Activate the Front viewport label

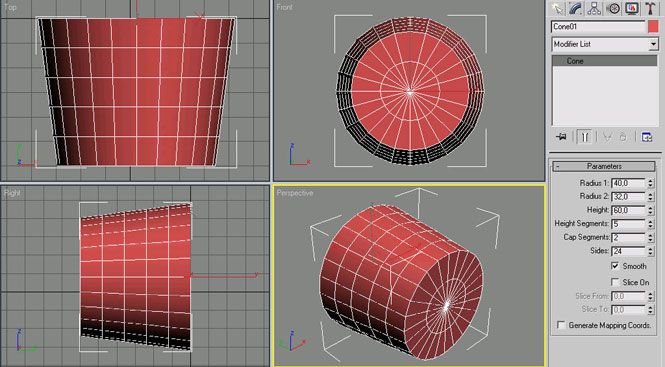(x=284, y=7)
